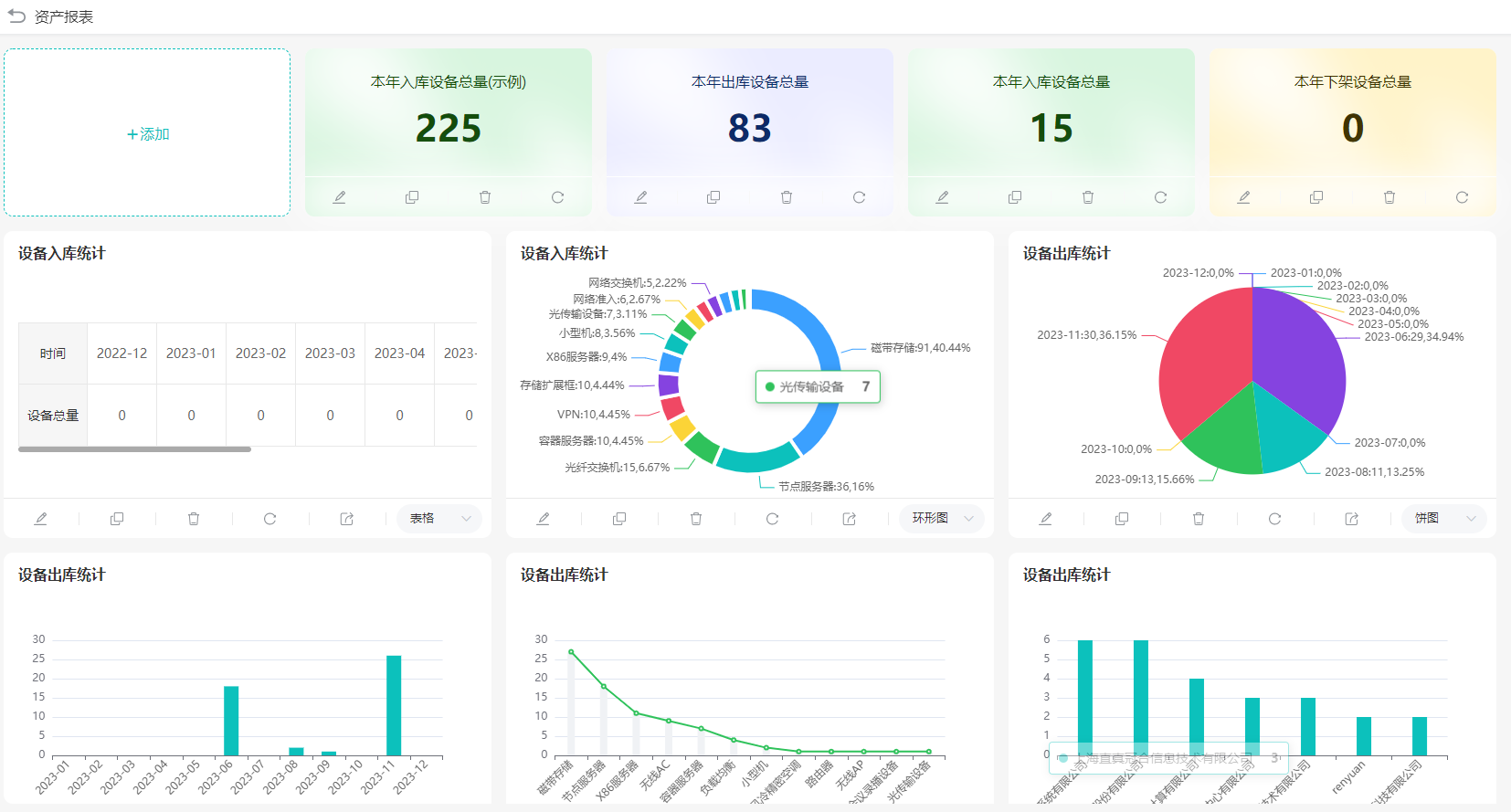Screen dimensions: 1511x812
Task: Open the 环形图 chart type dropdown
Action: [942, 519]
